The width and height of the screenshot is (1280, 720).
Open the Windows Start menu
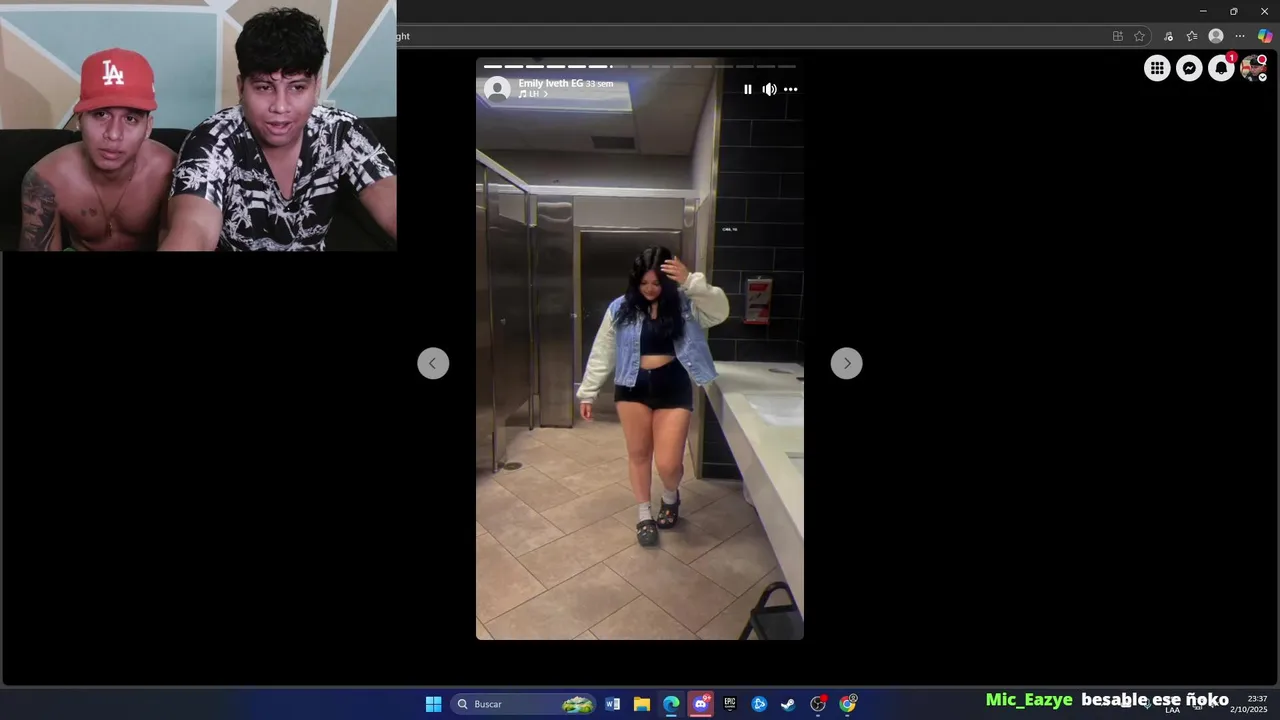coord(433,704)
